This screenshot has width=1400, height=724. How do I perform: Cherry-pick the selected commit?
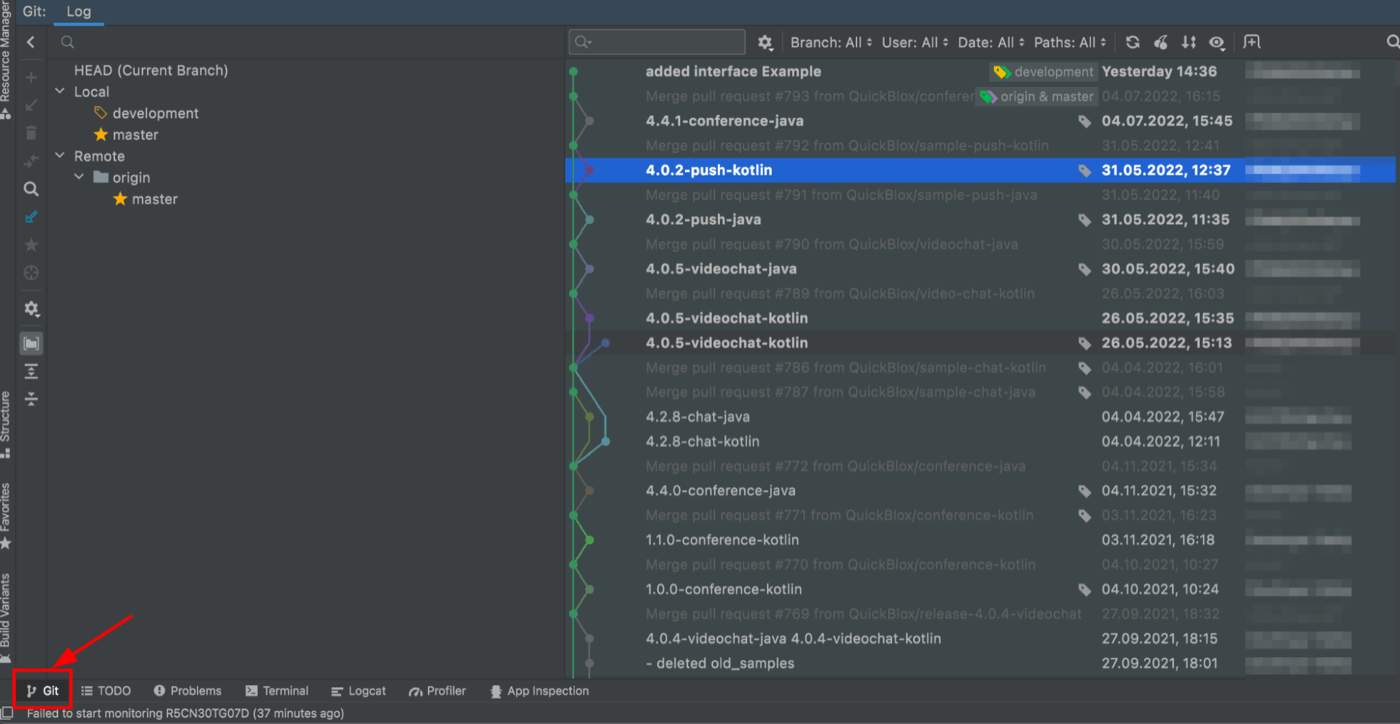coord(1160,42)
